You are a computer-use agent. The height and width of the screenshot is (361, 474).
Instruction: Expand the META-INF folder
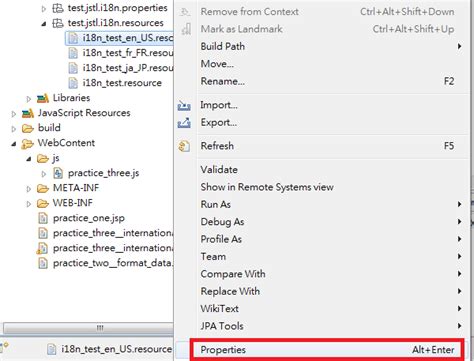tap(29, 189)
